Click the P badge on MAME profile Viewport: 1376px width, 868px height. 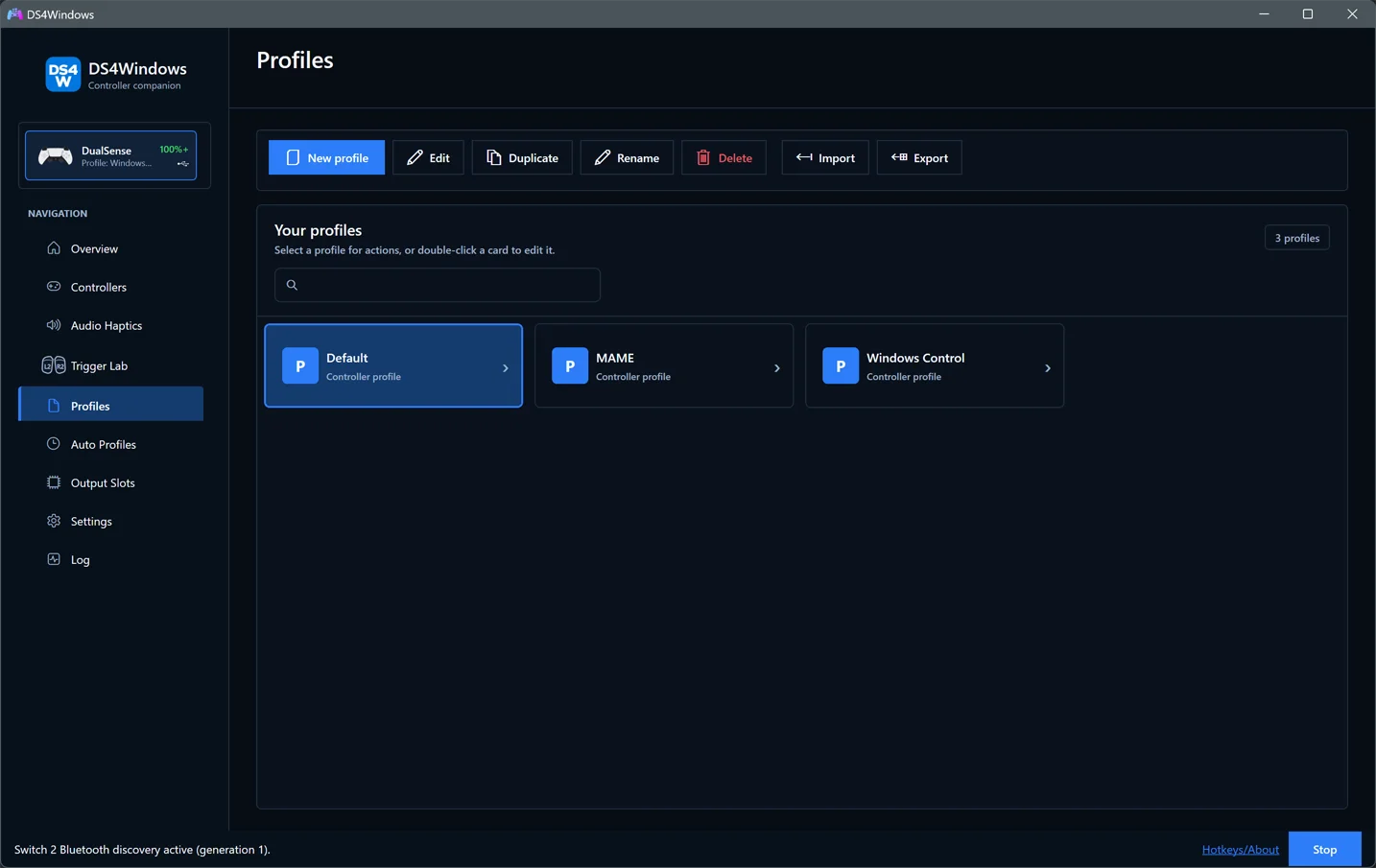pyautogui.click(x=570, y=365)
